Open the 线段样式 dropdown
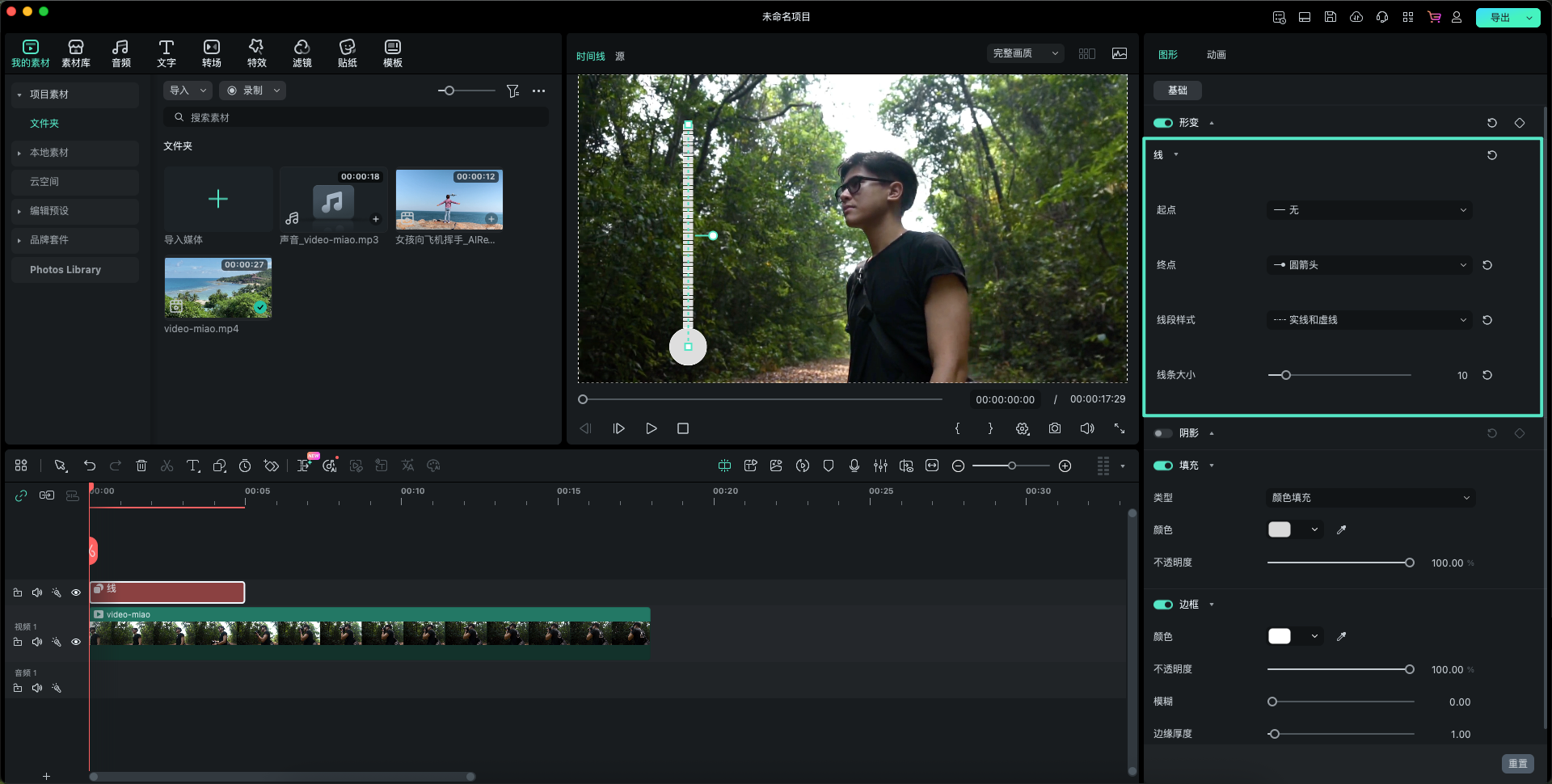1552x784 pixels. tap(1369, 320)
